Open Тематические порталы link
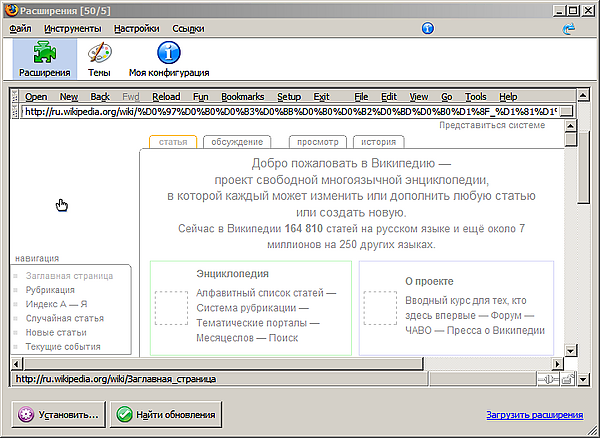Viewport: 600px width, 438px height. [251, 323]
